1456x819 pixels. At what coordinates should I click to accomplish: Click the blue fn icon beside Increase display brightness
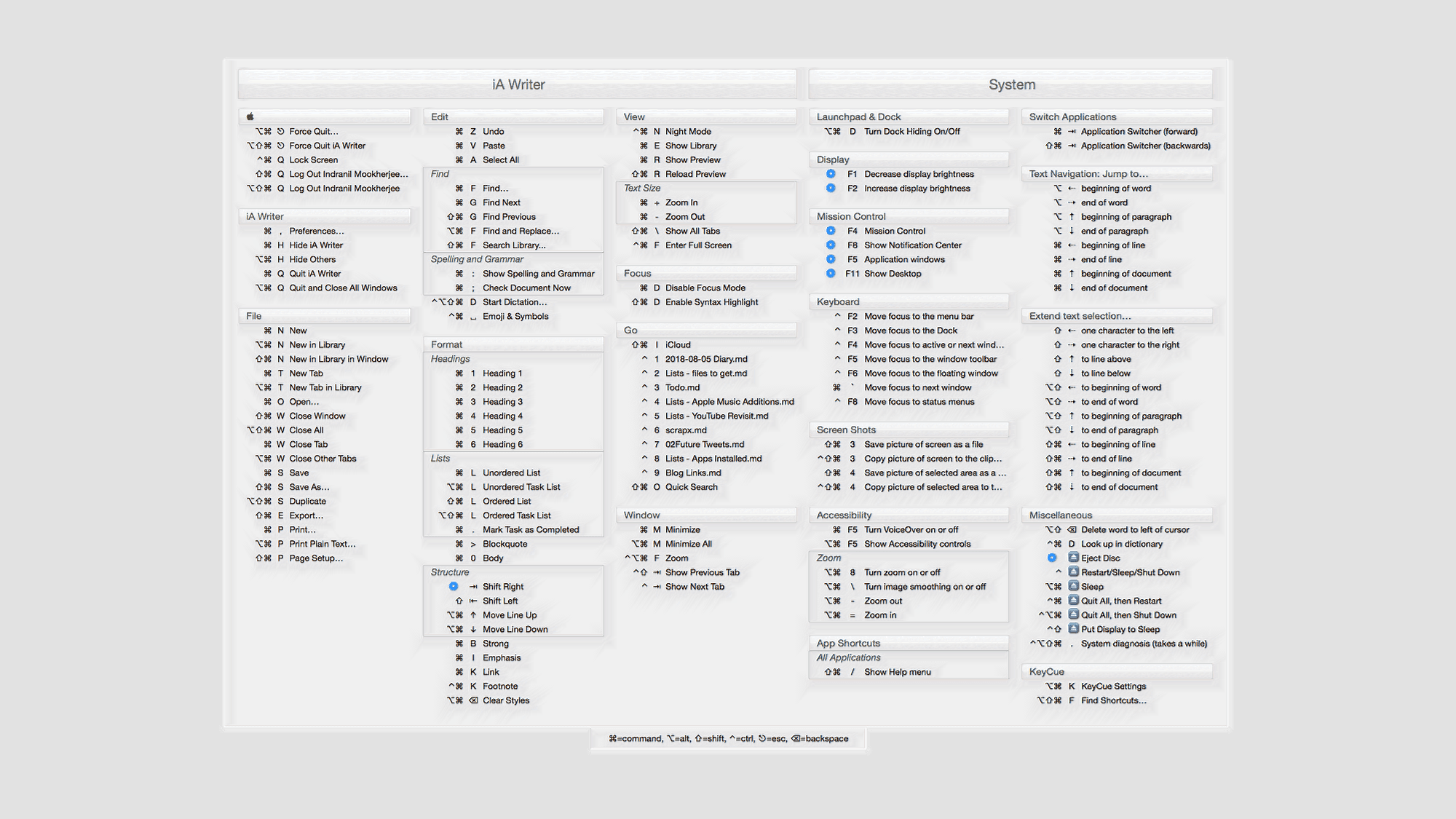(x=831, y=188)
